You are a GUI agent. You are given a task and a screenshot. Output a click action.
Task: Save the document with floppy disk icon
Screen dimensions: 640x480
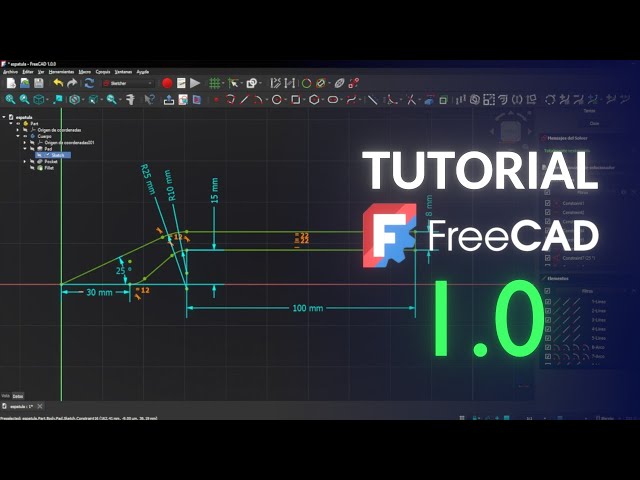[x=39, y=83]
